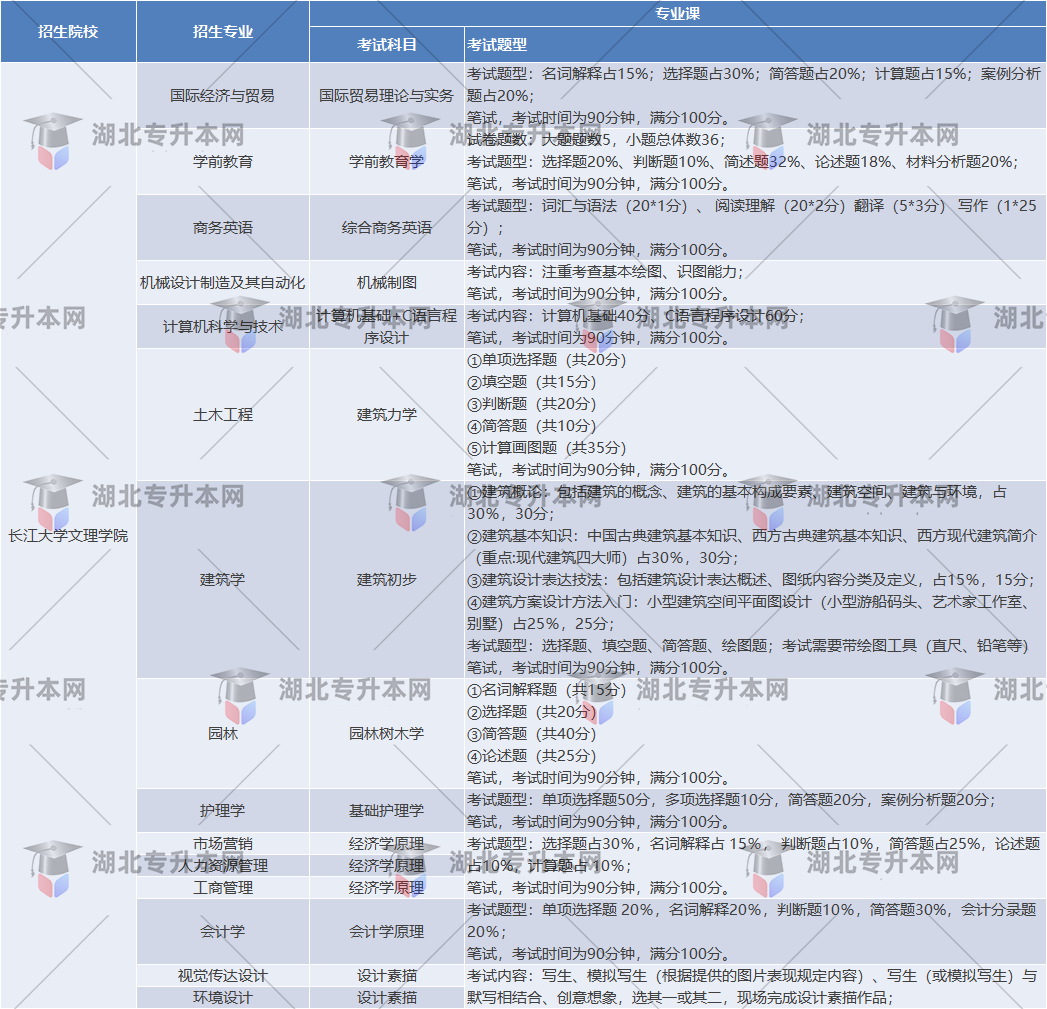Click the 国际经济与贸易 major cell
Viewport: 1047px width, 1009px height.
coord(222,95)
